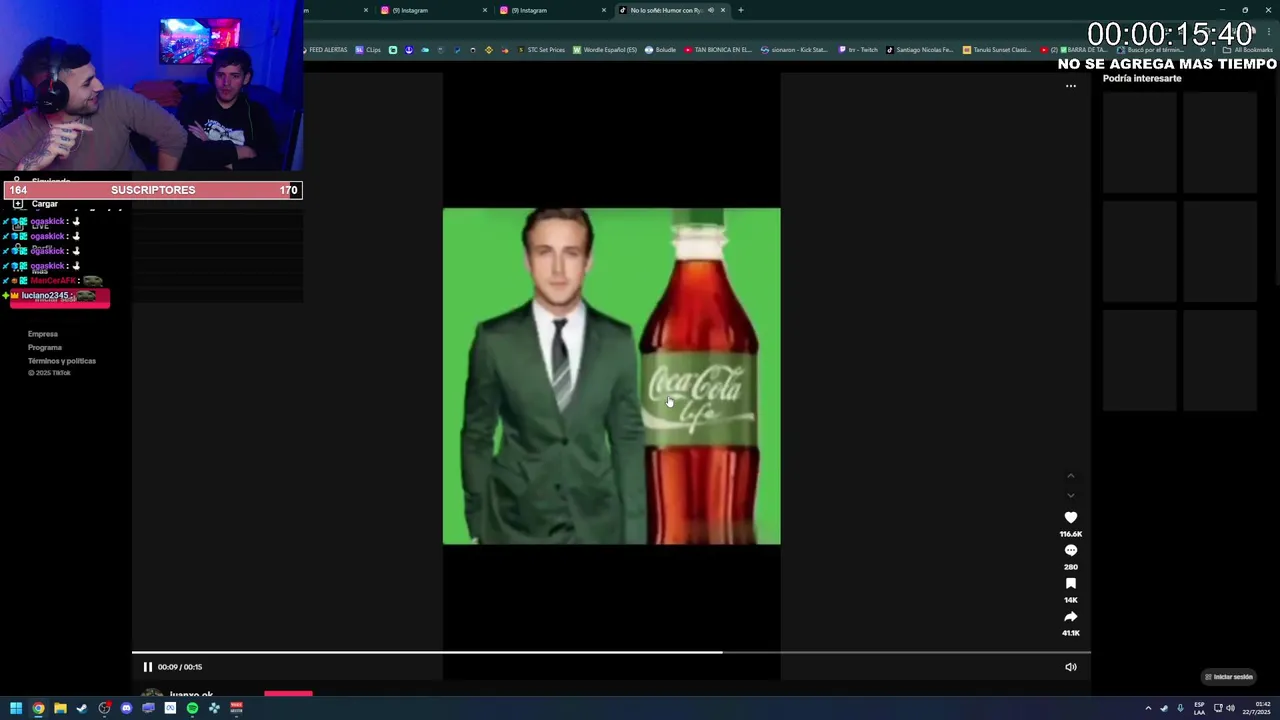Open the STC Set Prices bookmark
Screen dimensions: 1280x720
point(541,50)
